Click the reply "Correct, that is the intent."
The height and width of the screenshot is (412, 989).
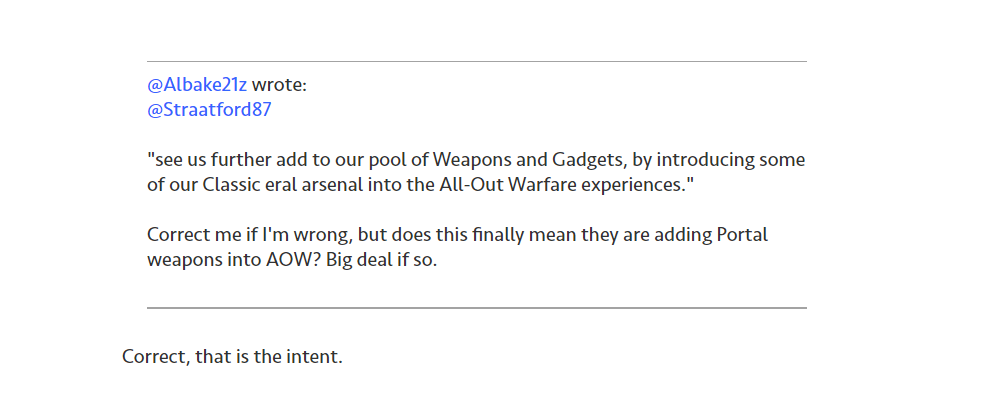[232, 356]
